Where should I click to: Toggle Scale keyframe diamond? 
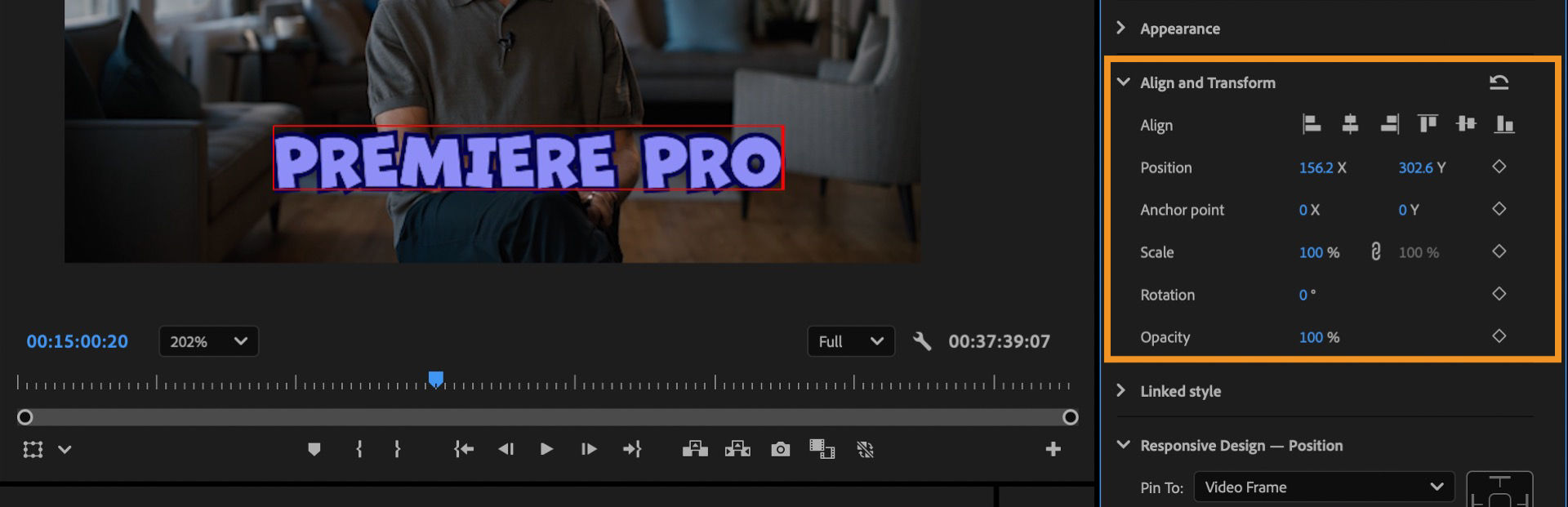click(1499, 251)
